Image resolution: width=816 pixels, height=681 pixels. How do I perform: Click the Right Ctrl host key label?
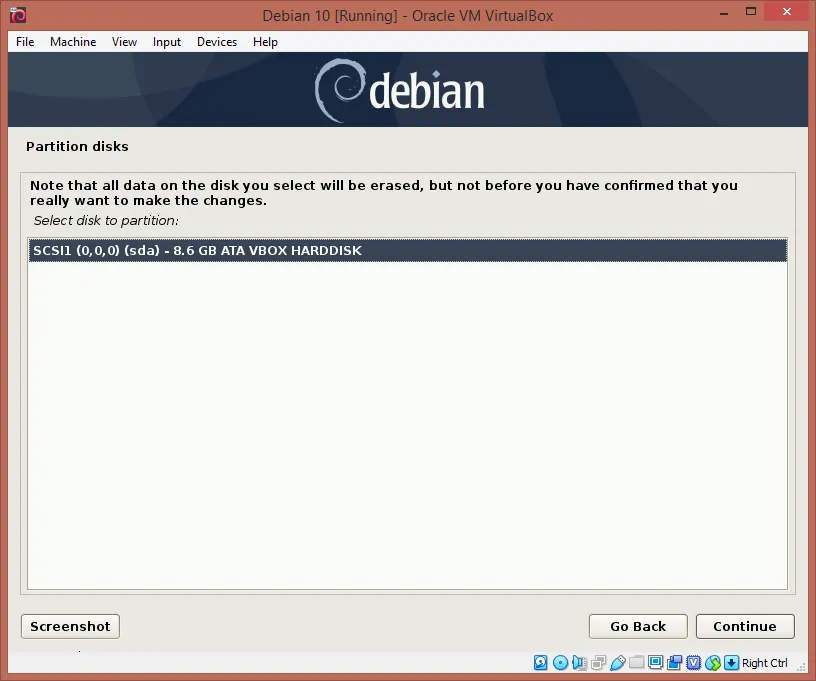pyautogui.click(x=764, y=663)
